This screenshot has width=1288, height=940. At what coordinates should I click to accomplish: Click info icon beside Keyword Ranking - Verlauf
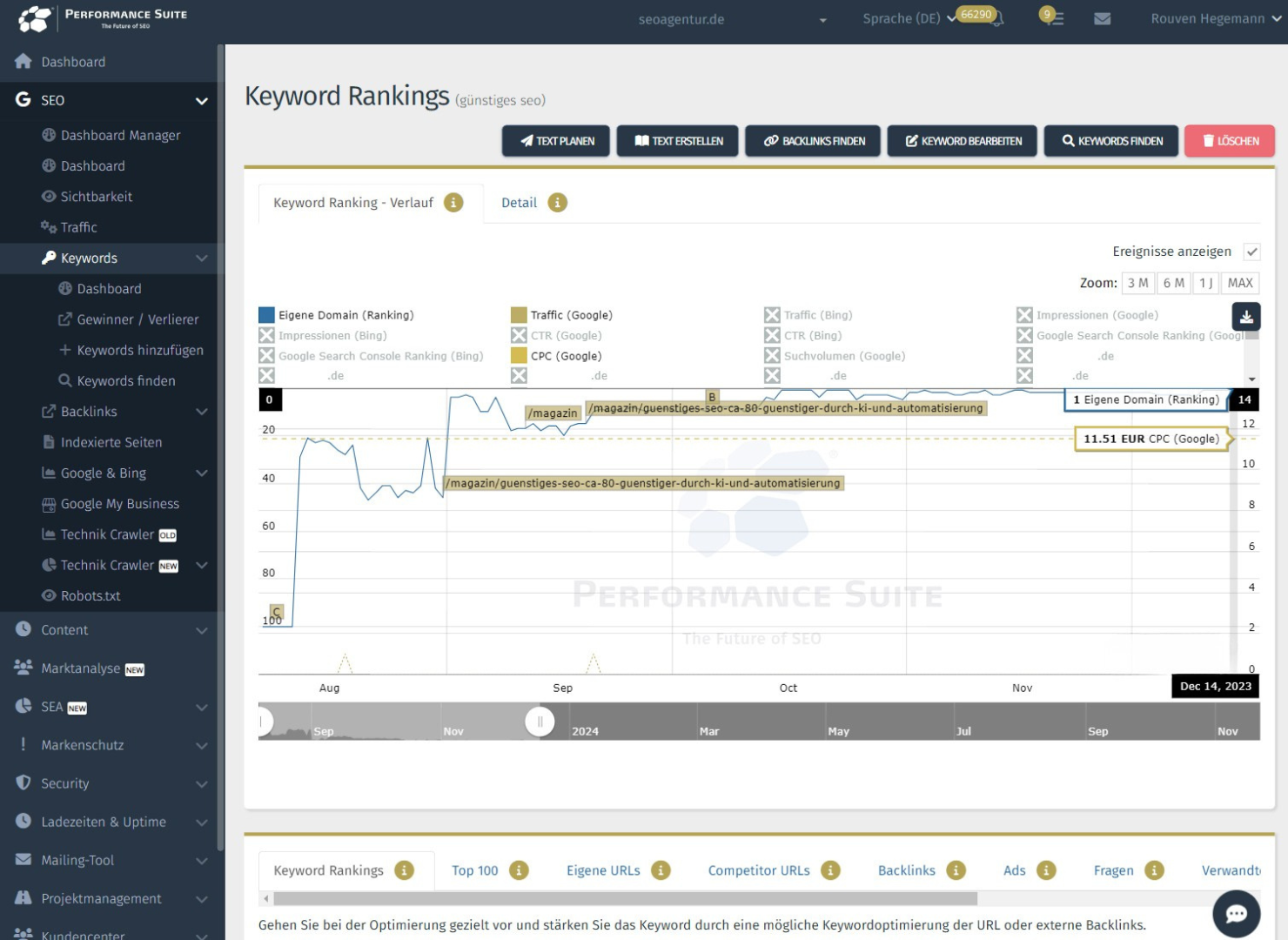click(x=453, y=203)
